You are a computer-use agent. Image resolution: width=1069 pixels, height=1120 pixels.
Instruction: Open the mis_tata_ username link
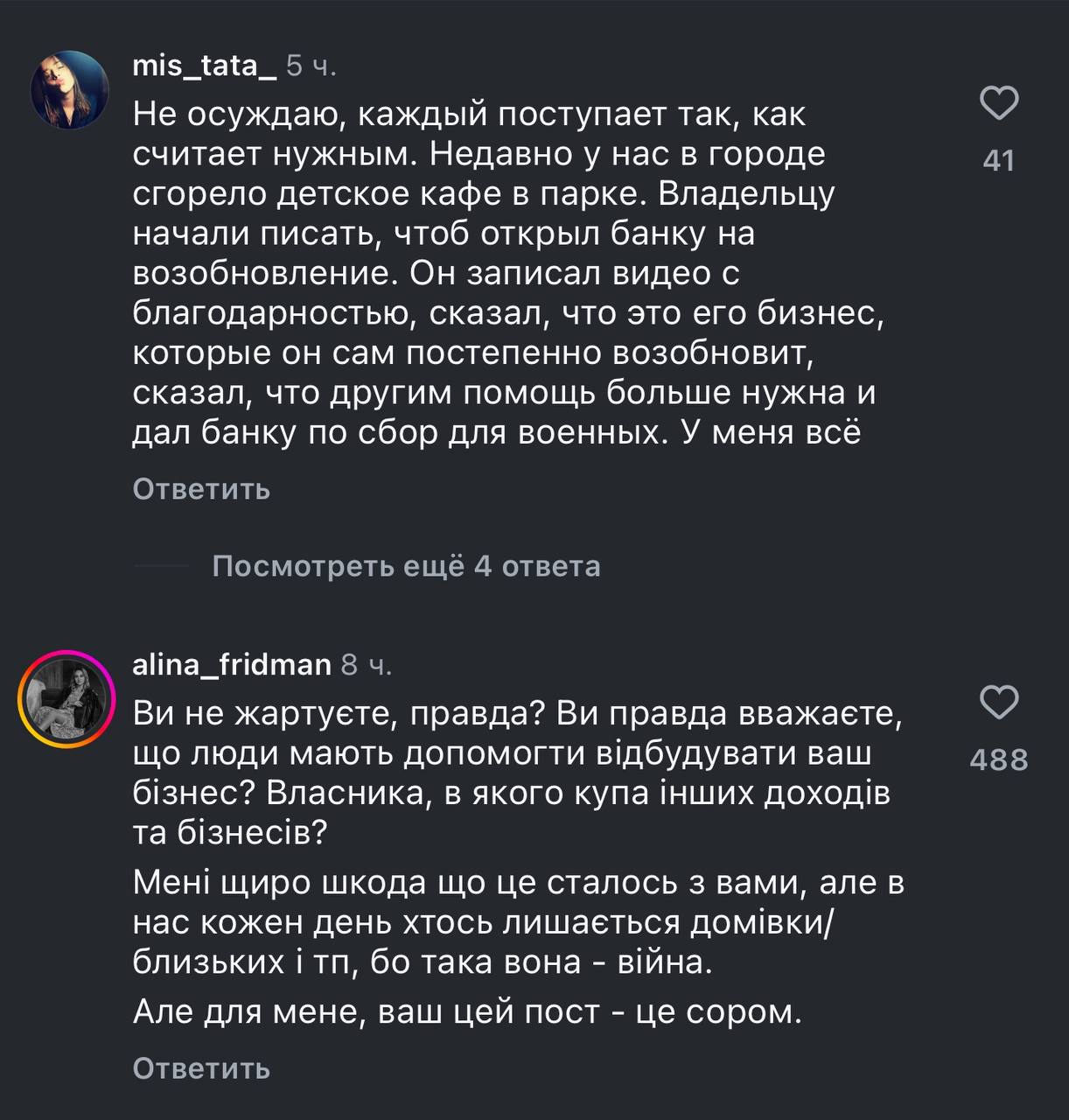pyautogui.click(x=204, y=66)
